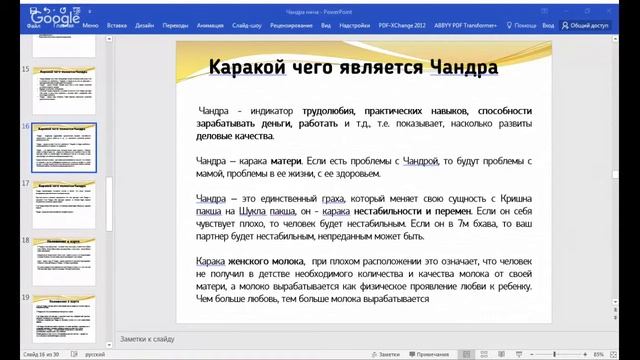640x360 pixels.
Task: Click the Undo arrow icon
Action: pyautogui.click(x=47, y=11)
